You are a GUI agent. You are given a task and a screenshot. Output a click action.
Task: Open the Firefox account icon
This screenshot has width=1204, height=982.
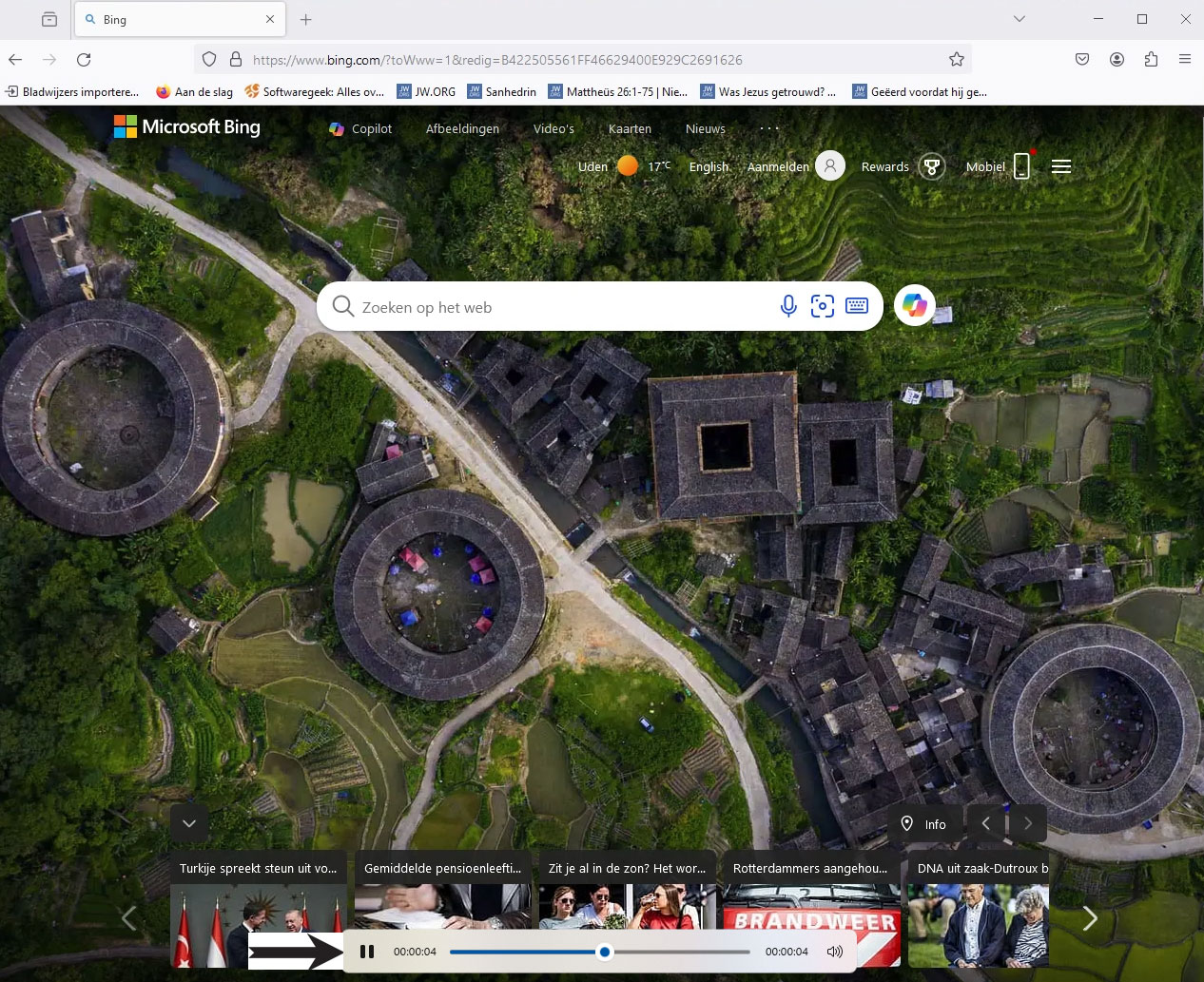(1117, 59)
